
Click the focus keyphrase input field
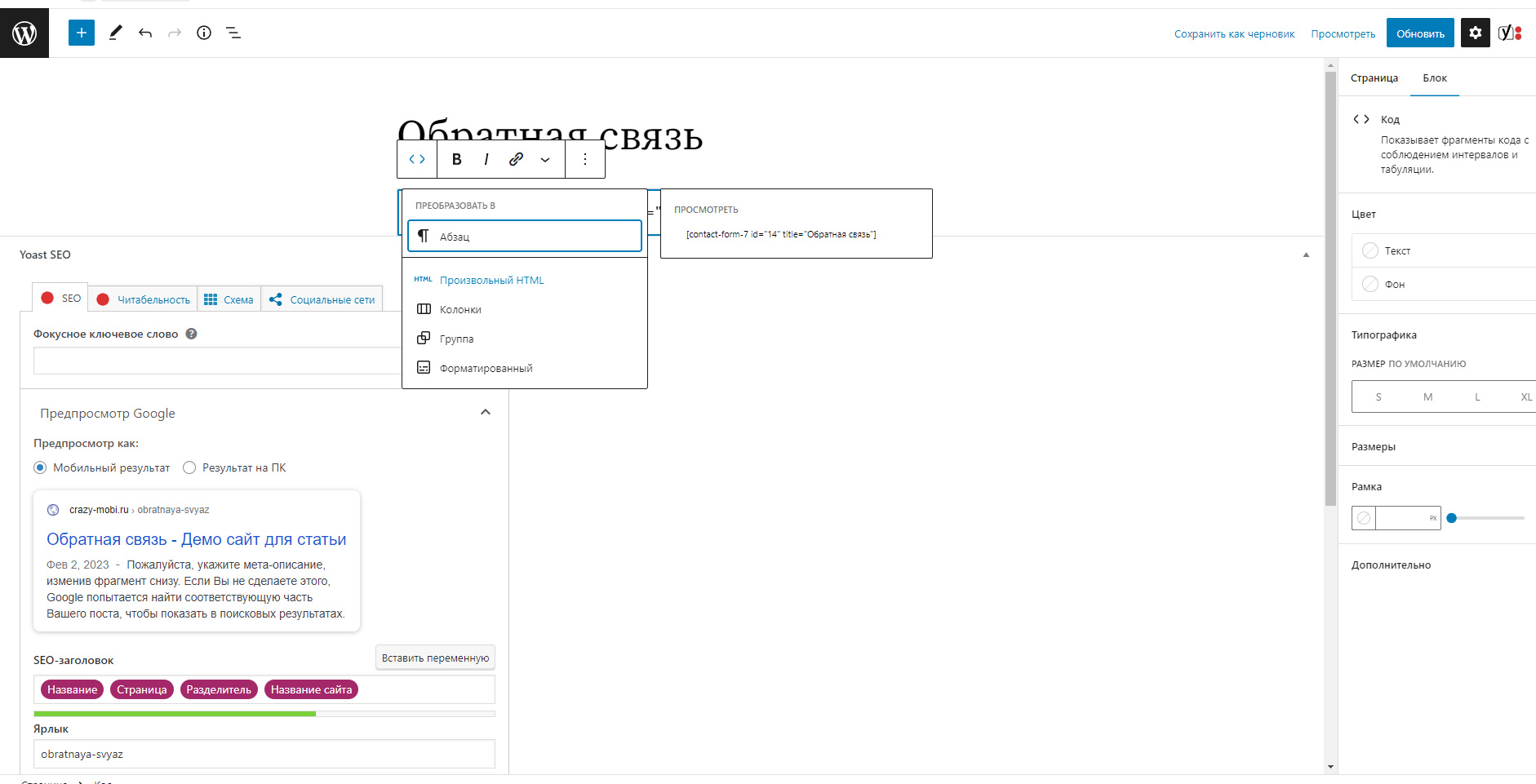(x=217, y=361)
